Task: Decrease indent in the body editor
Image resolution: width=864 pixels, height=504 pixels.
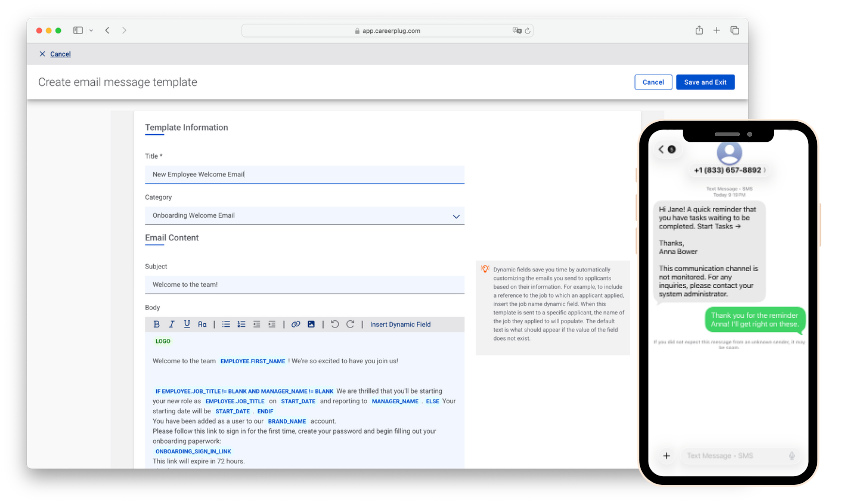Action: pos(257,324)
